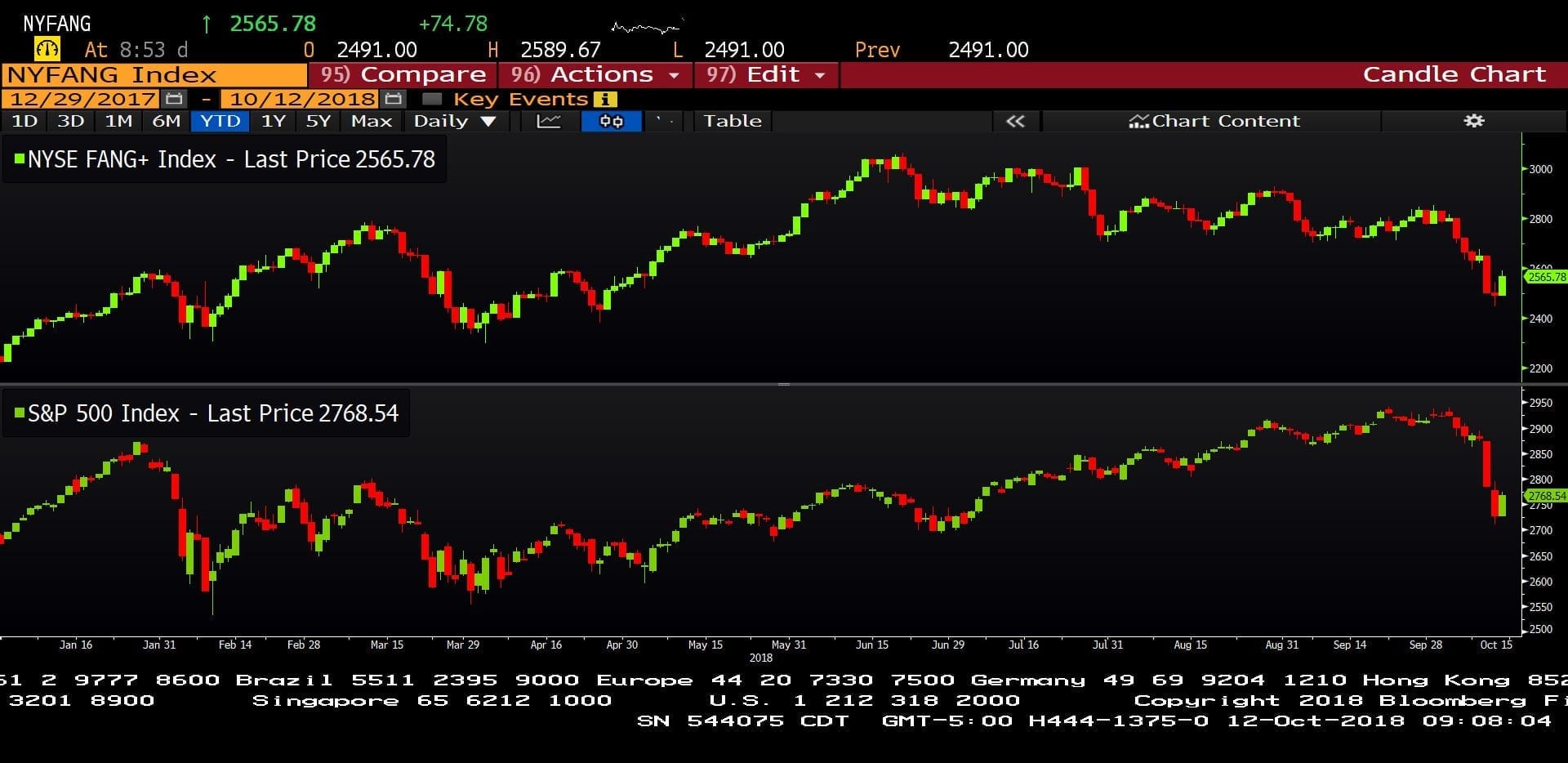Select the Max range tab

(372, 121)
